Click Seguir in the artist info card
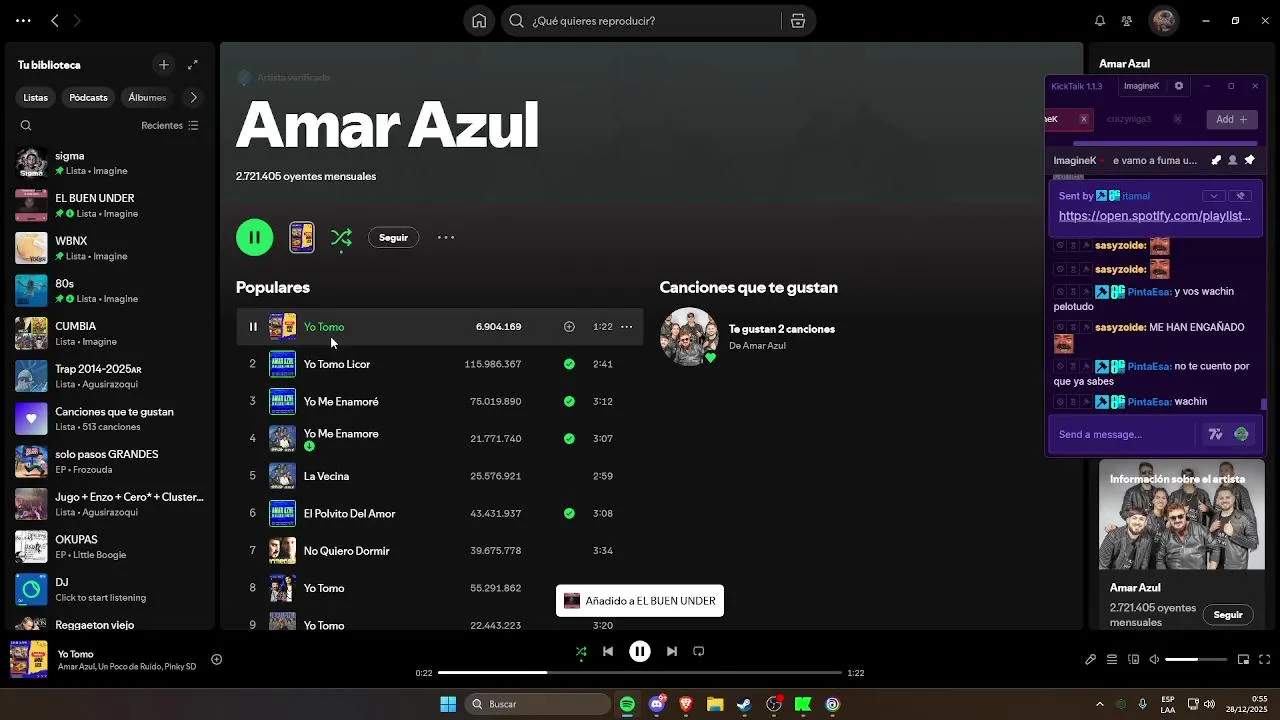 point(1228,615)
